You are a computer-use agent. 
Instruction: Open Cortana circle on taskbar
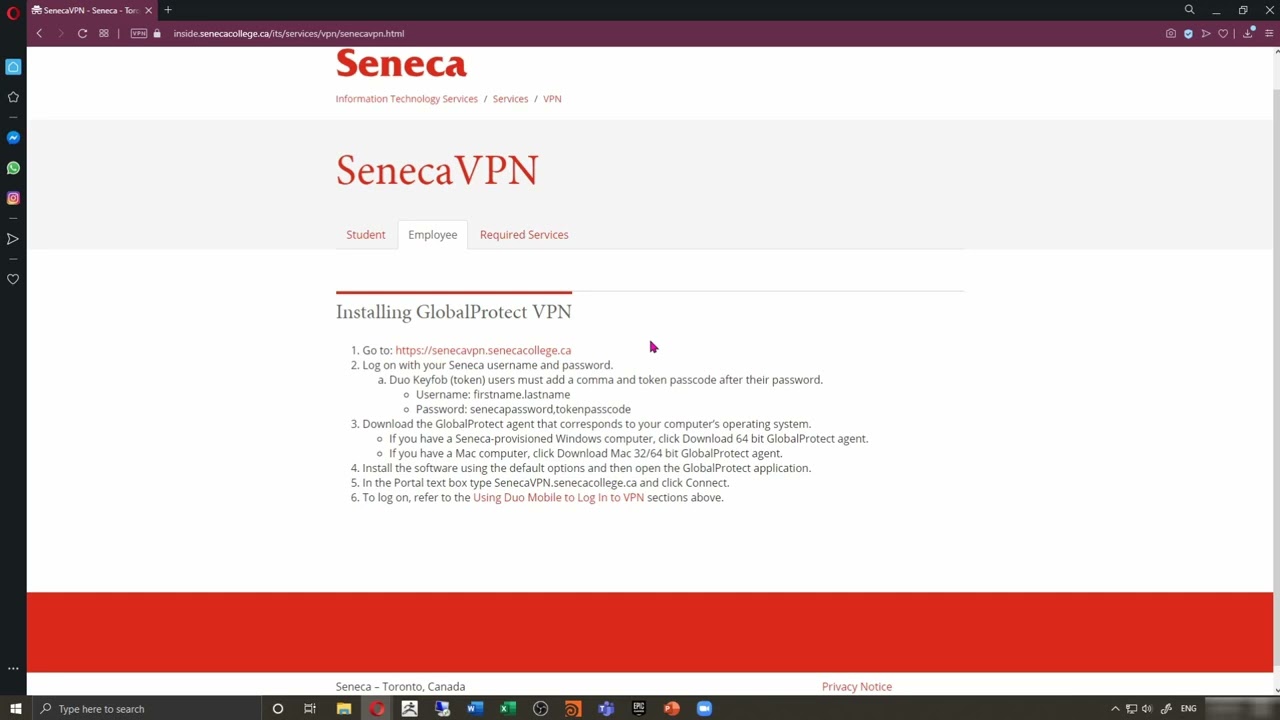tap(278, 709)
